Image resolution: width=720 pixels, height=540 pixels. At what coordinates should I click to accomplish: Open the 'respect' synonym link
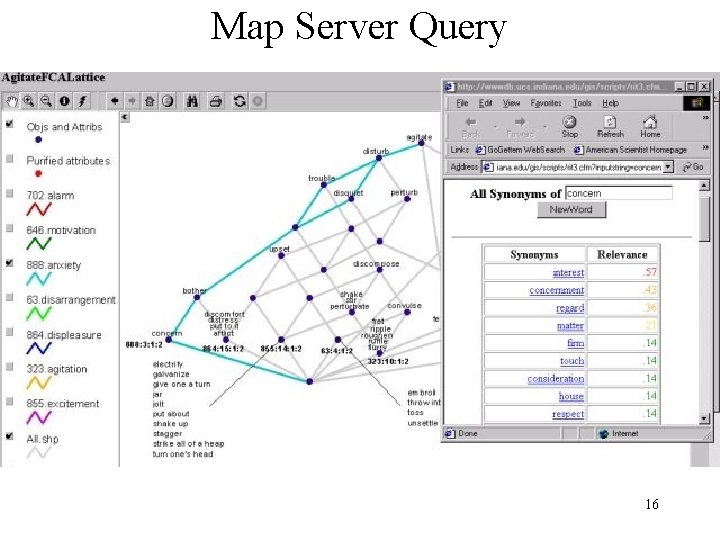tap(568, 414)
